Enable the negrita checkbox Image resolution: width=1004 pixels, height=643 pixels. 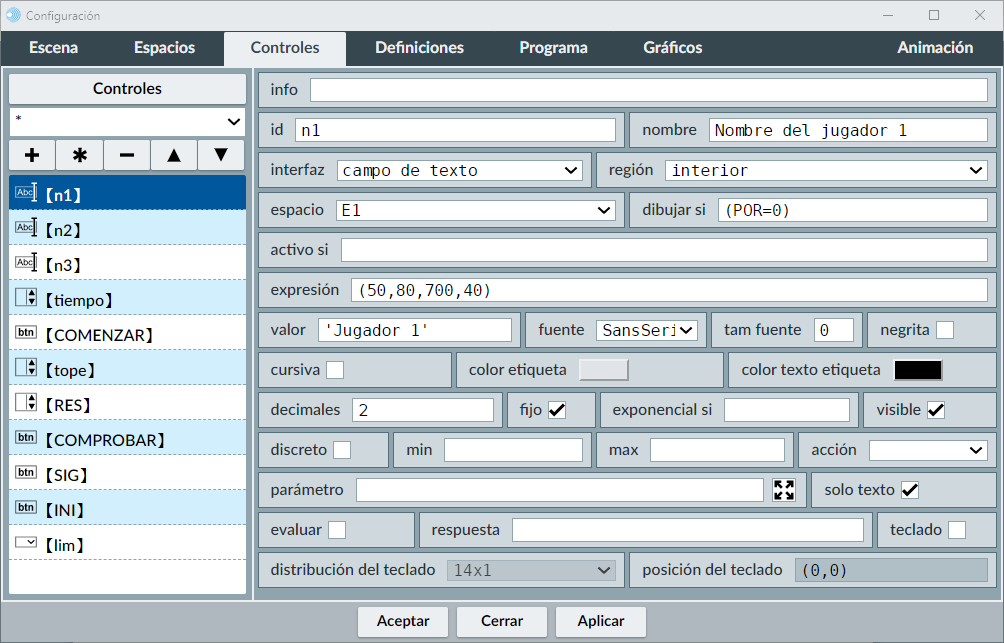[x=944, y=330]
